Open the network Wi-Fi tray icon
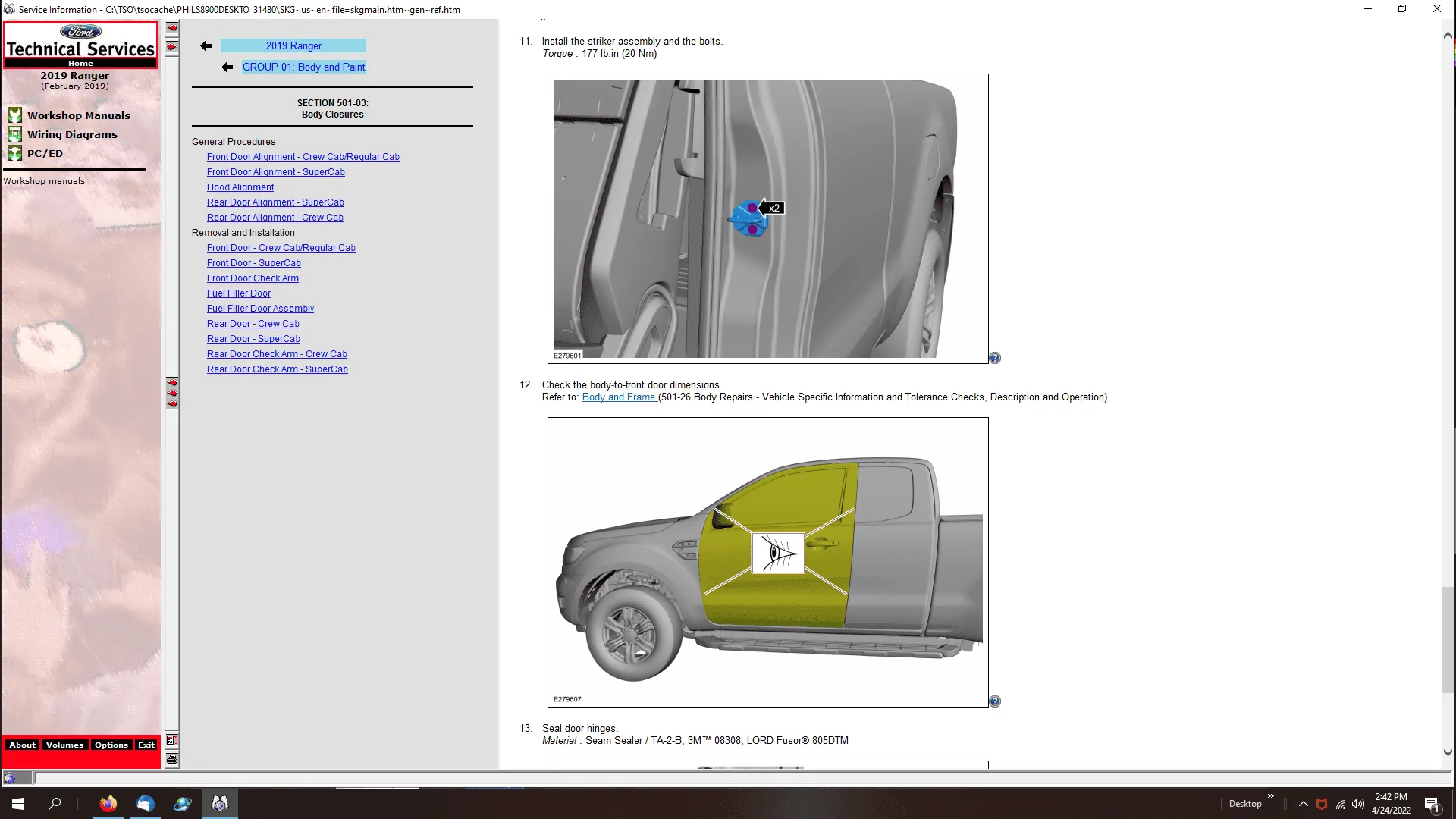This screenshot has height=819, width=1456. pyautogui.click(x=1341, y=804)
